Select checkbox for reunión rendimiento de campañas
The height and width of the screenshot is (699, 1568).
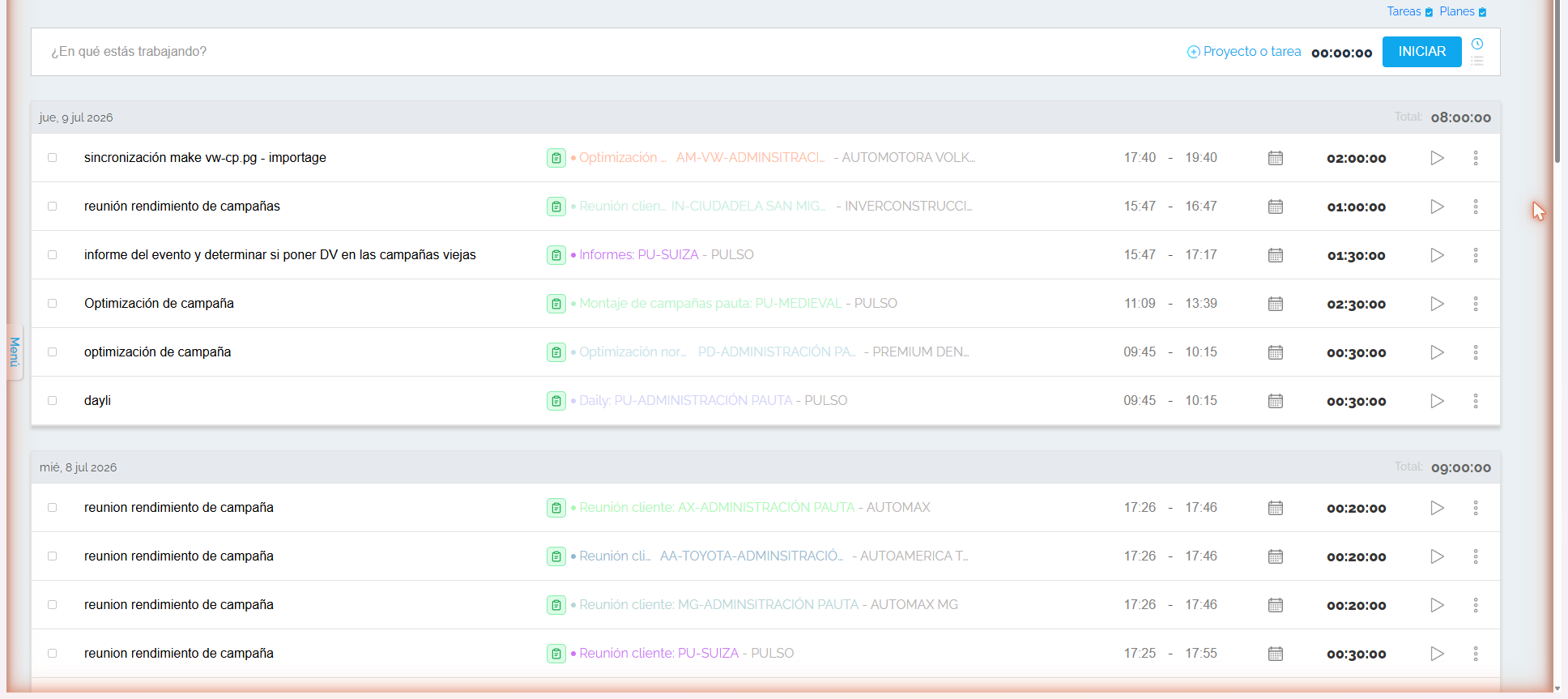pyautogui.click(x=52, y=207)
